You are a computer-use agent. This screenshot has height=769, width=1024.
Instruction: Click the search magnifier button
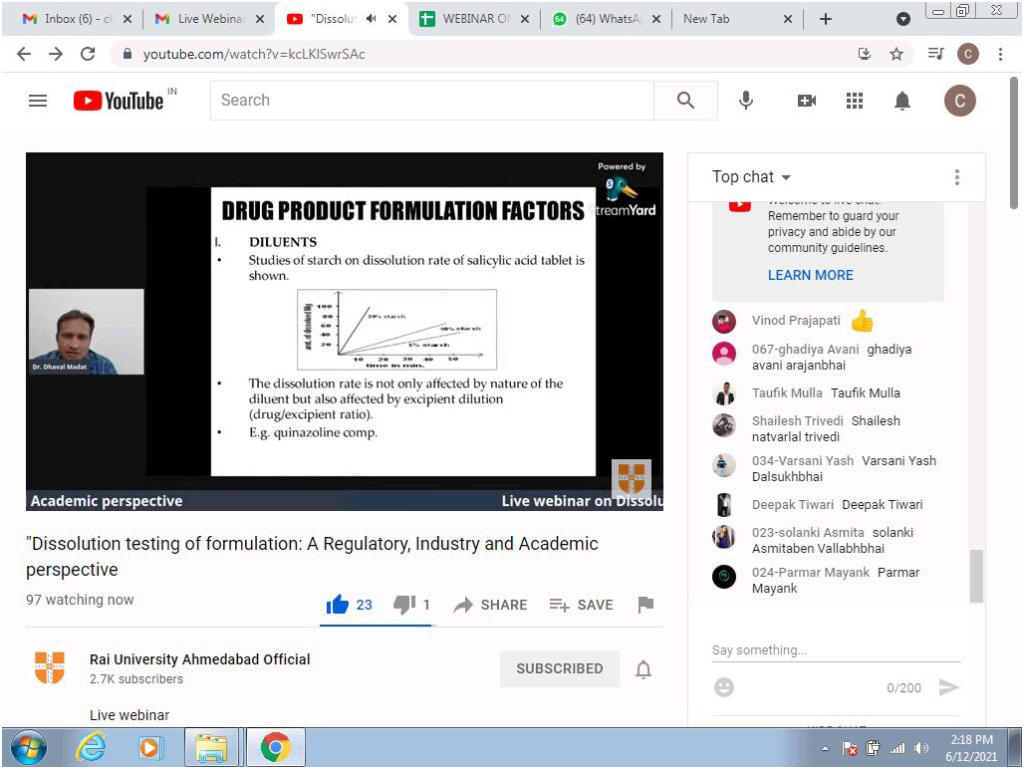pyautogui.click(x=685, y=101)
